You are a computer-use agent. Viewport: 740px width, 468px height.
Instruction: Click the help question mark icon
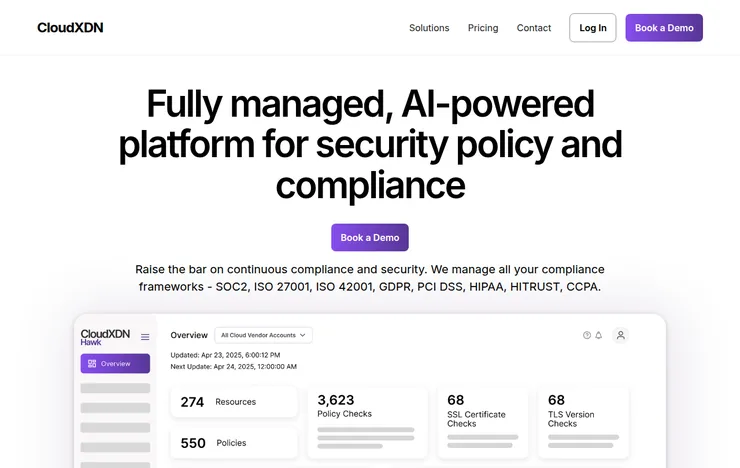coord(587,335)
